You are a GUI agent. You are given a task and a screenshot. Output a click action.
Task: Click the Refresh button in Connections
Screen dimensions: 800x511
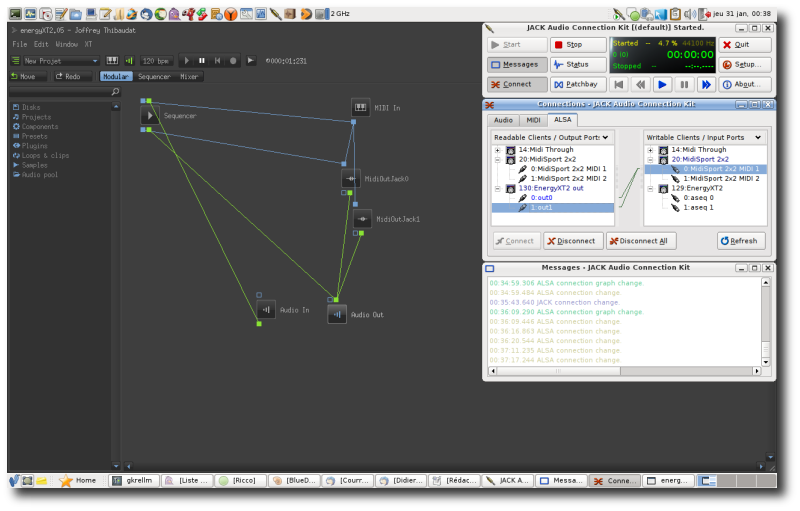pos(741,241)
